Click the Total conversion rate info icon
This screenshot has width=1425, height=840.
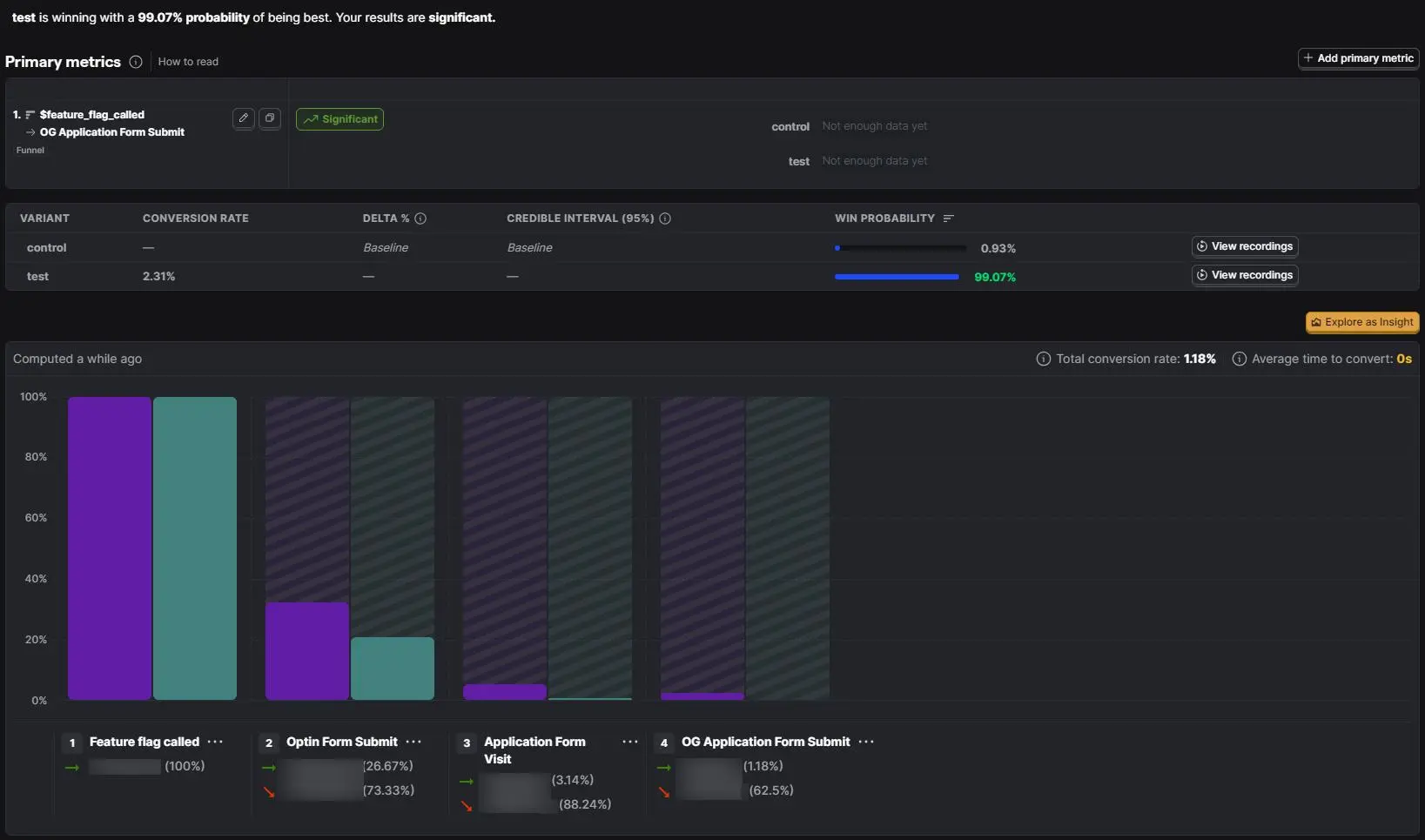pyautogui.click(x=1043, y=359)
